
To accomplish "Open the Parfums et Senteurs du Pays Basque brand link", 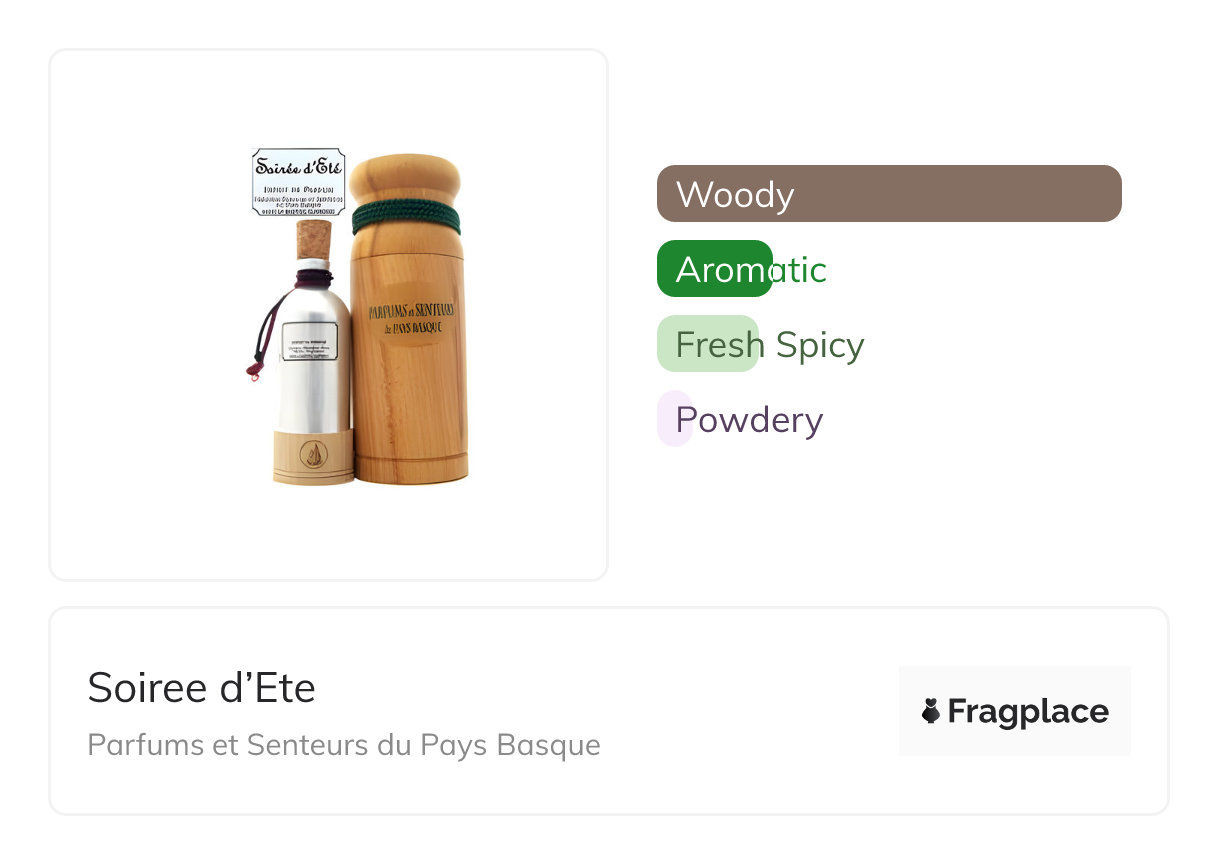I will [x=344, y=746].
